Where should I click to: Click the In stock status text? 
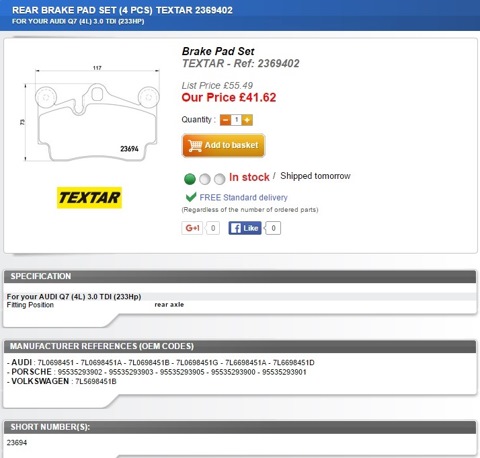(249, 177)
